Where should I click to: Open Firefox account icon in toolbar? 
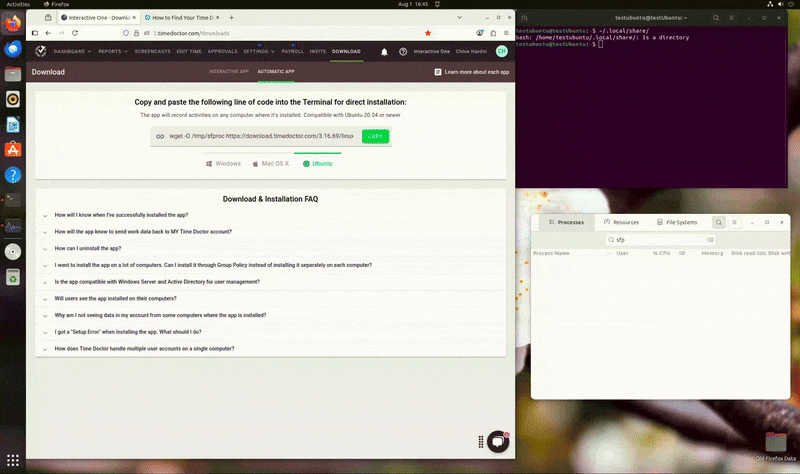point(480,33)
